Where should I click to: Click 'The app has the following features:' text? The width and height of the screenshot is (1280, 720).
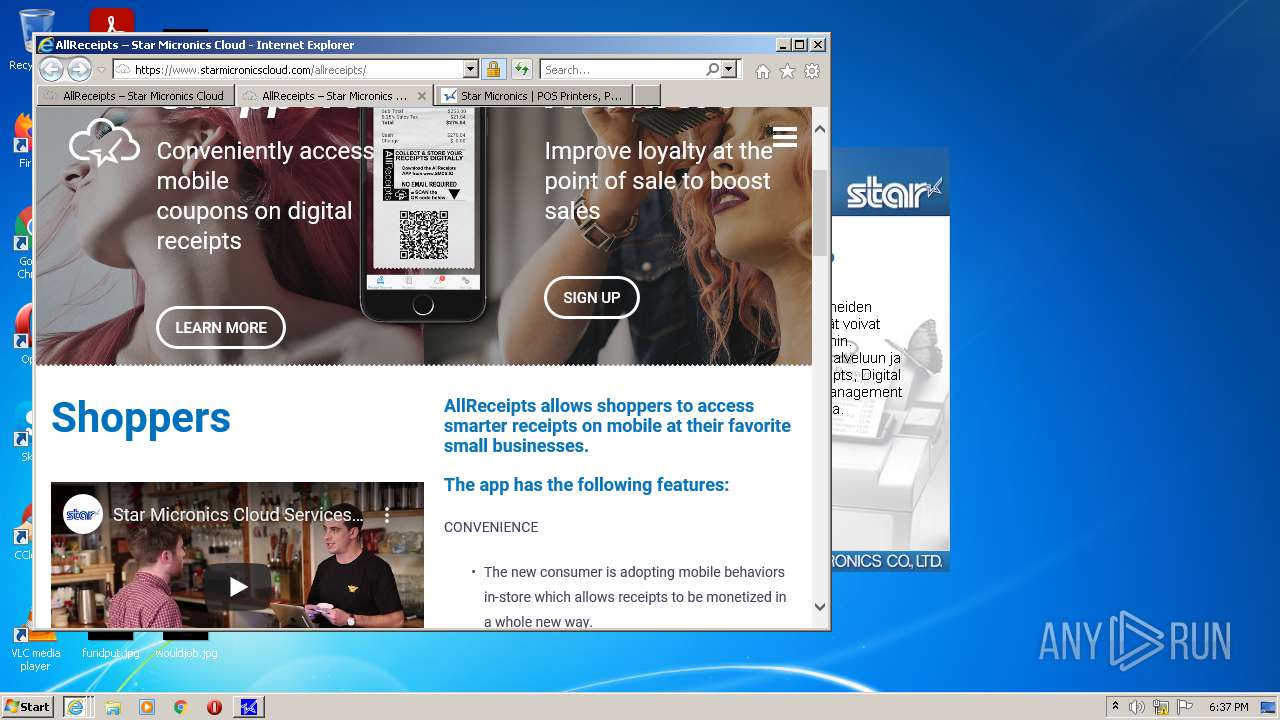(586, 485)
